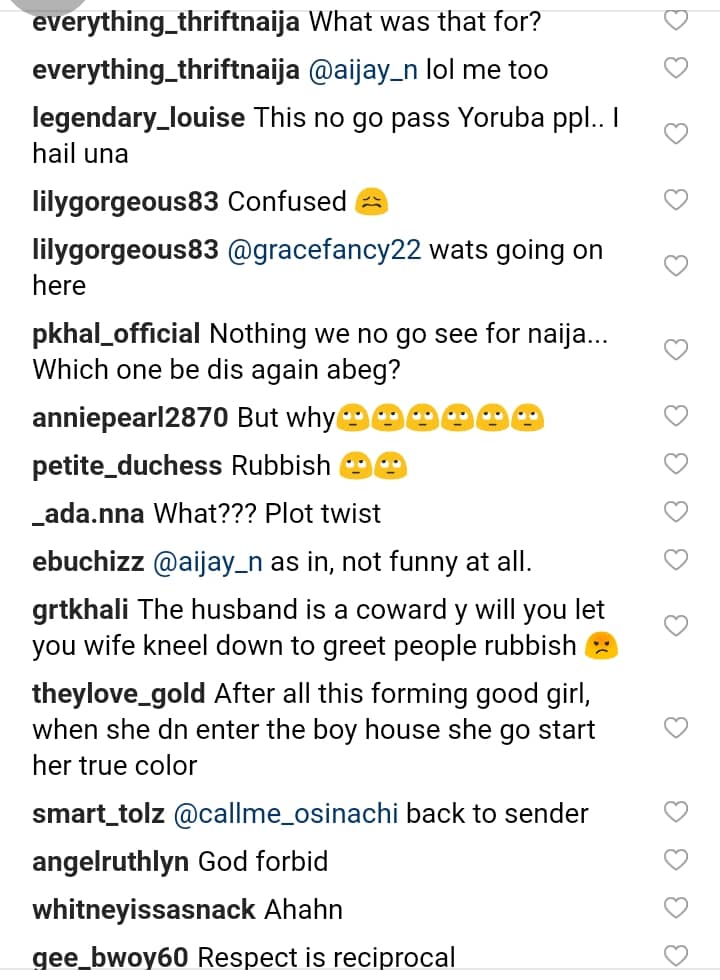Like pkhal_official's naija comment
Viewport: 720px width, 980px height.
point(677,350)
